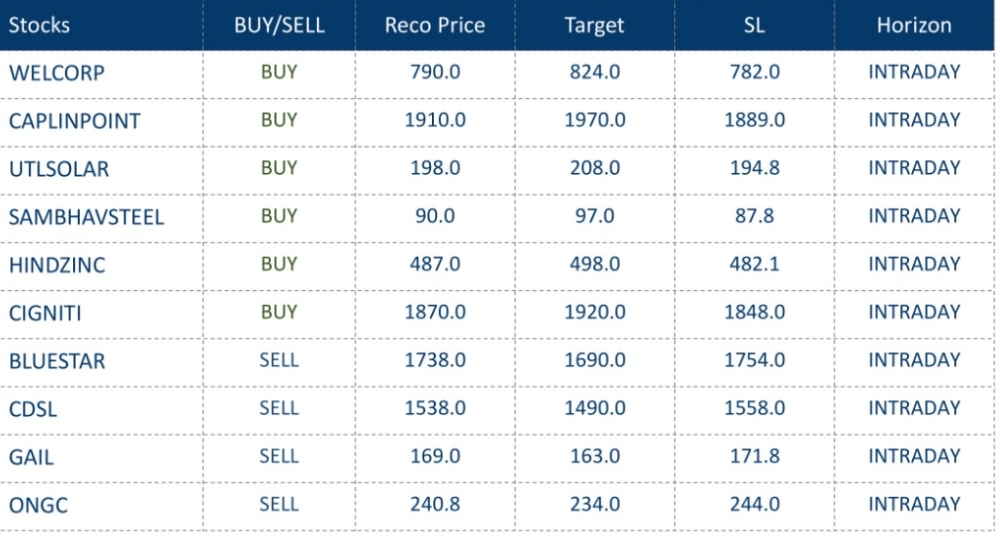
Task: Select the 244.0 stop-loss for ONGC
Action: point(755,504)
